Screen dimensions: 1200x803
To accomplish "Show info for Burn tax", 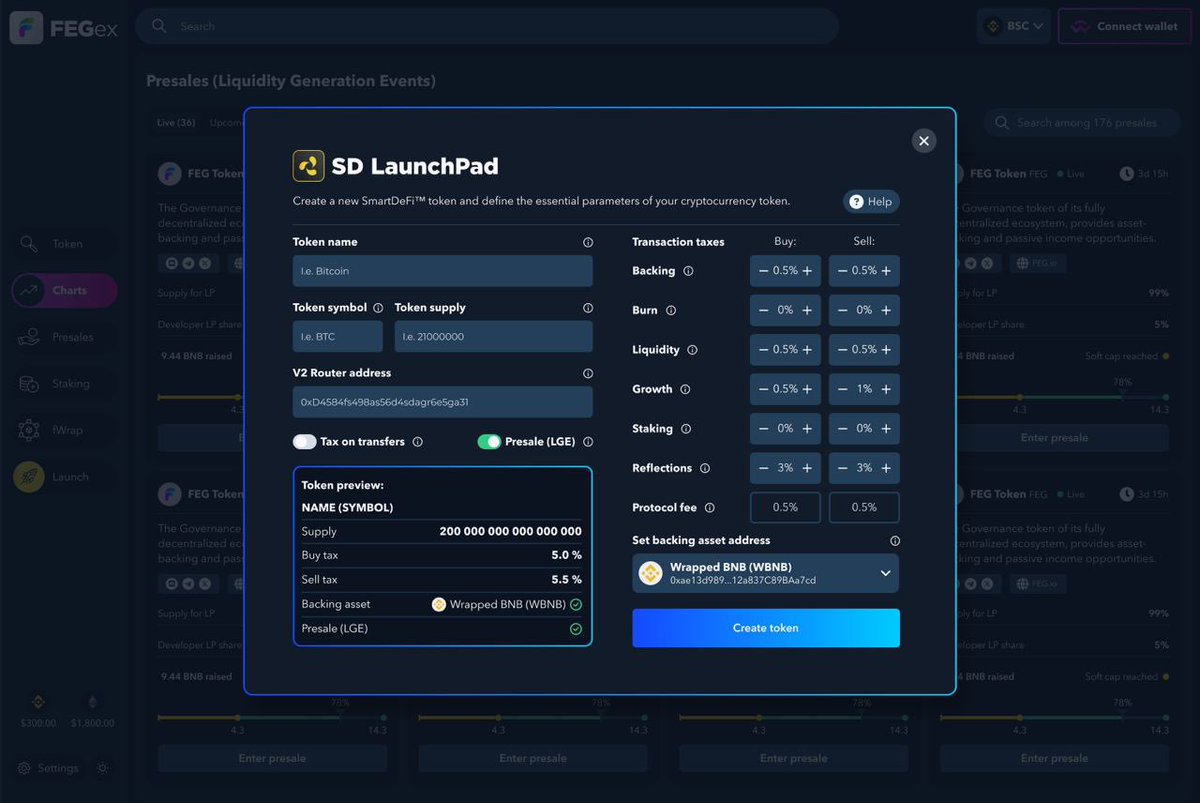I will click(671, 310).
